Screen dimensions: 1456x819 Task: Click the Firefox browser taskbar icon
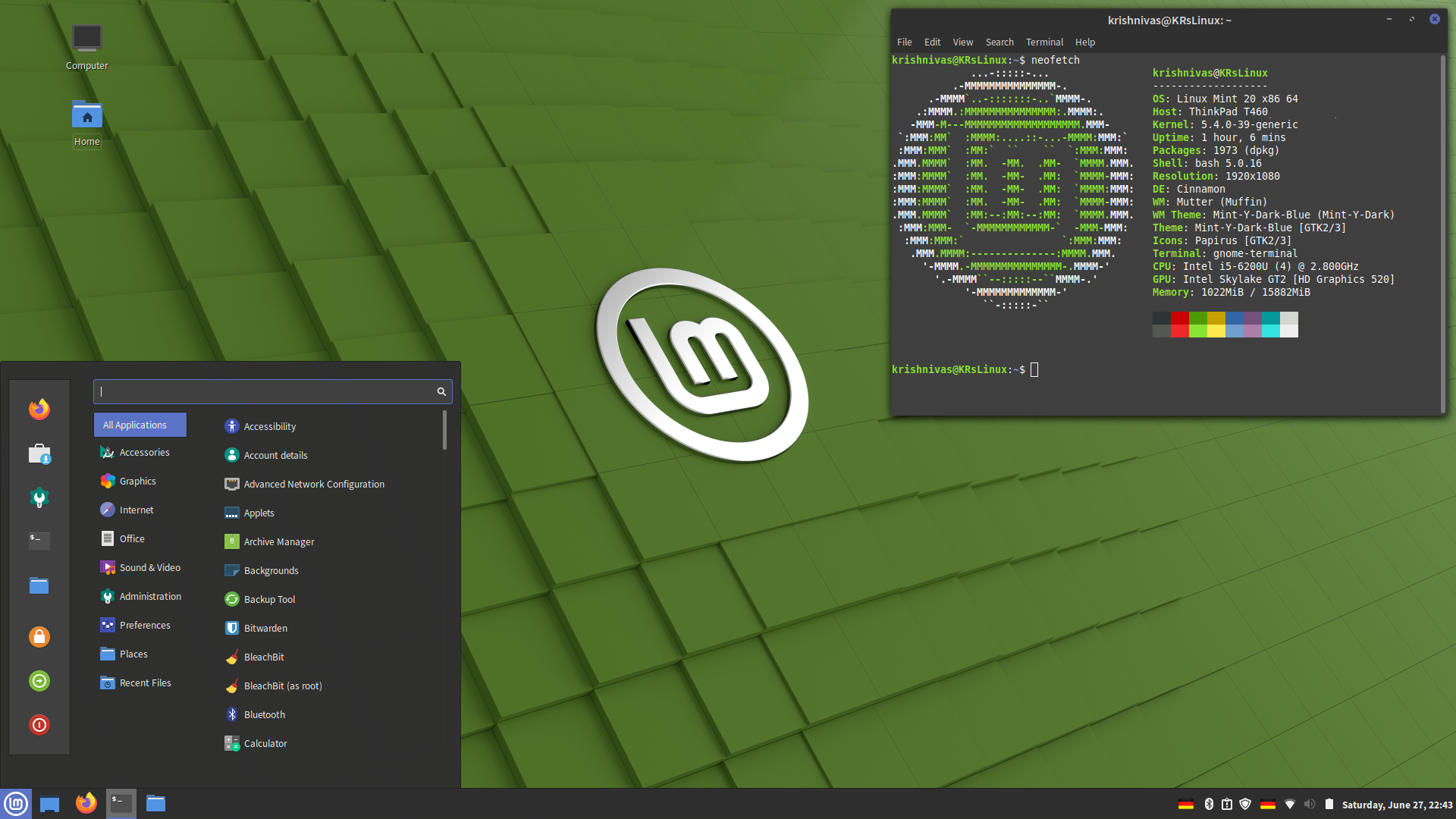point(85,803)
